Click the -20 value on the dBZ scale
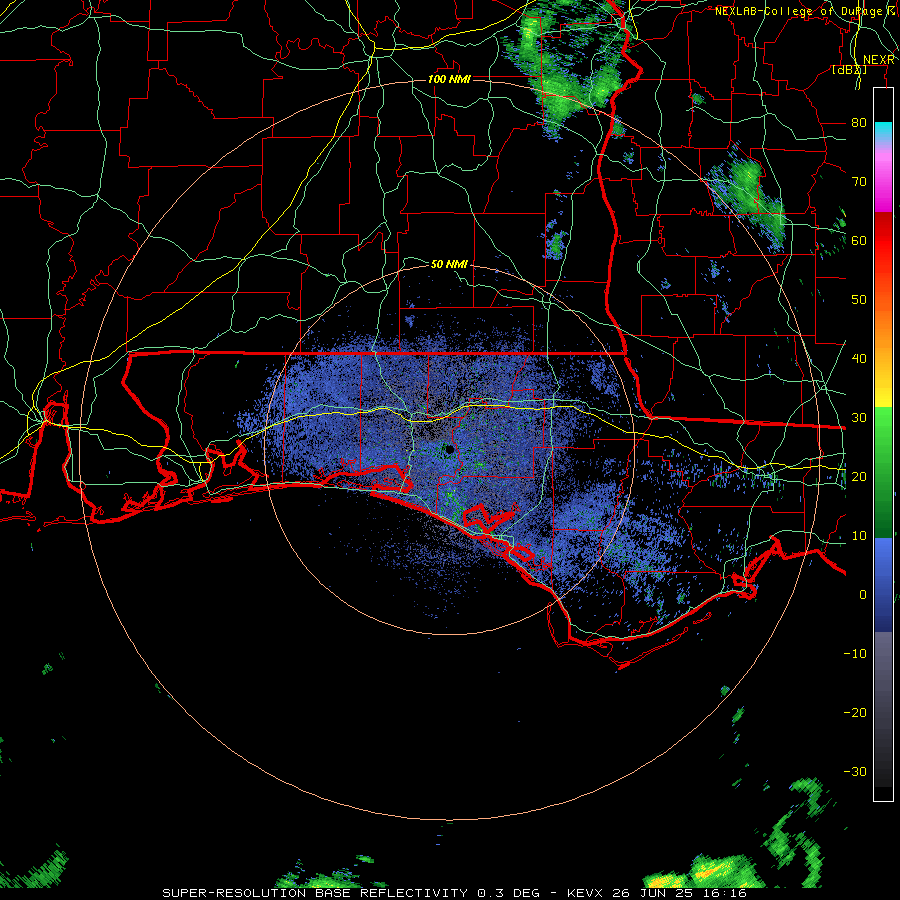This screenshot has height=900, width=900. pos(855,712)
